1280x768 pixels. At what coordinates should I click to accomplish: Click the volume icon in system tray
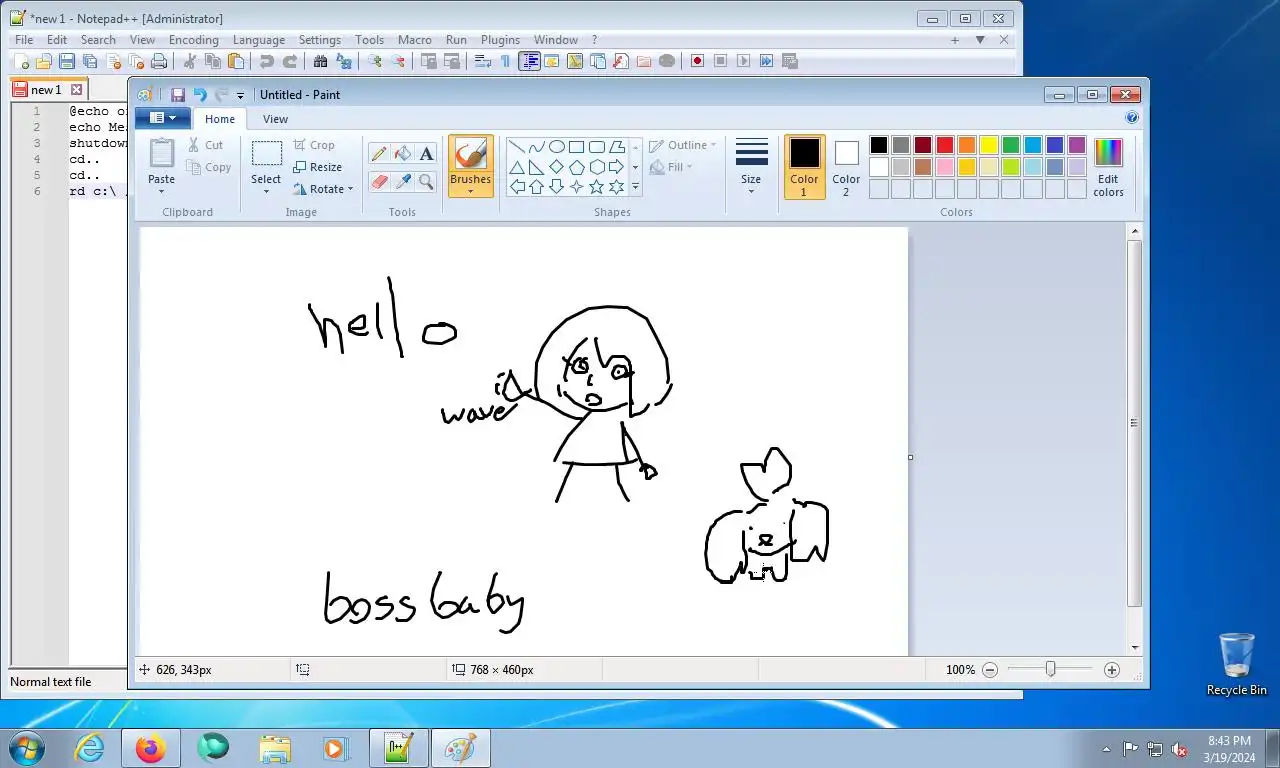point(1179,749)
